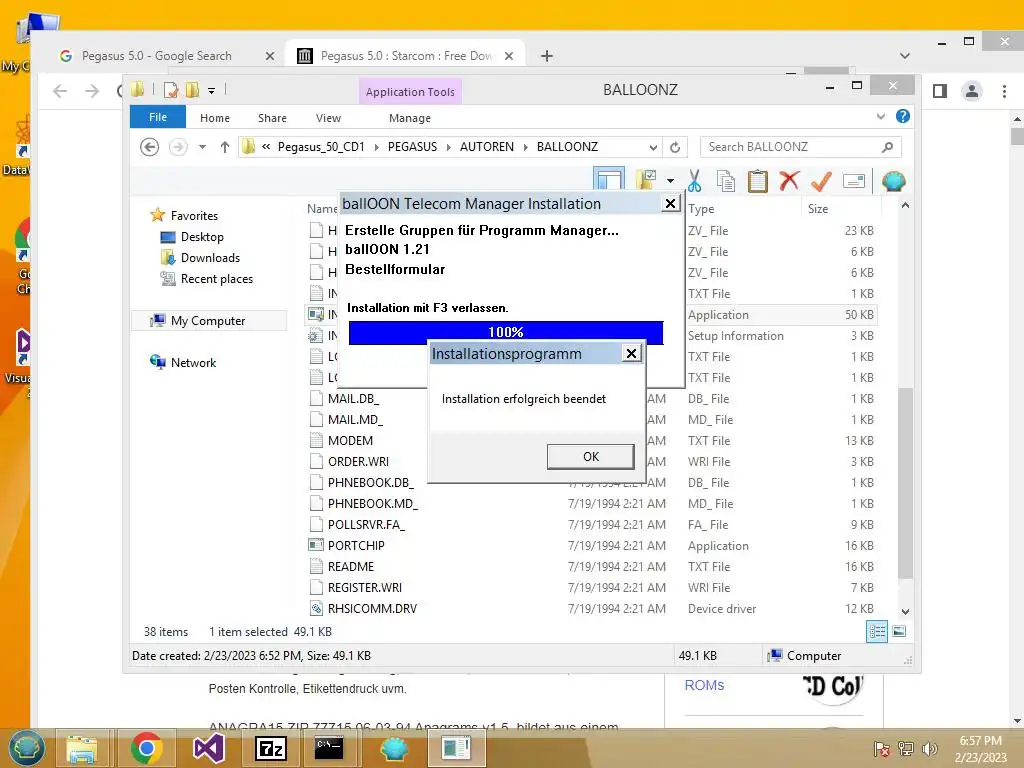Toggle the Chrome side panel icon
The width and height of the screenshot is (1024, 768).
pos(940,91)
